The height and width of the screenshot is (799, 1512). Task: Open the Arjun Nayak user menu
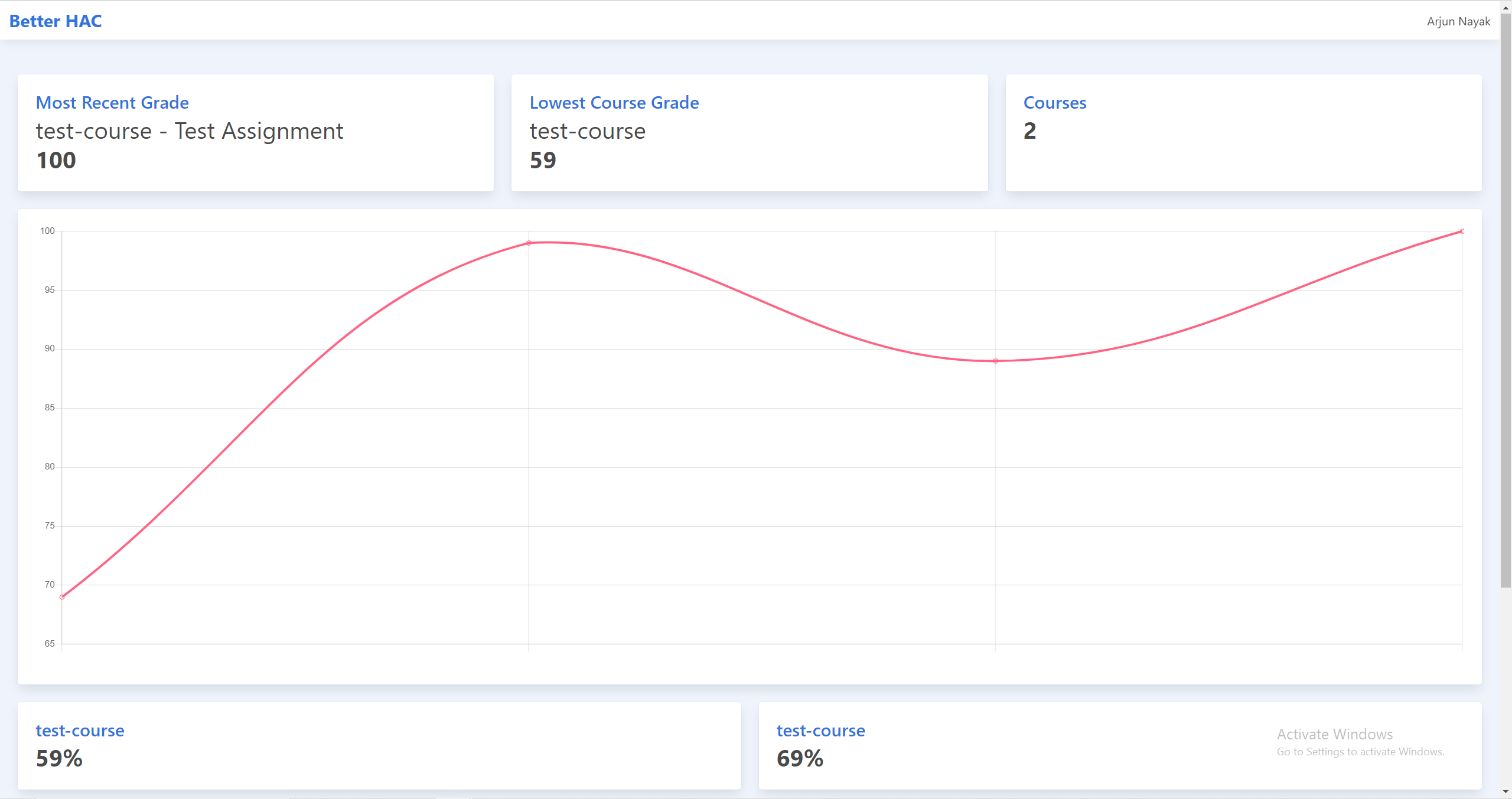[1458, 21]
